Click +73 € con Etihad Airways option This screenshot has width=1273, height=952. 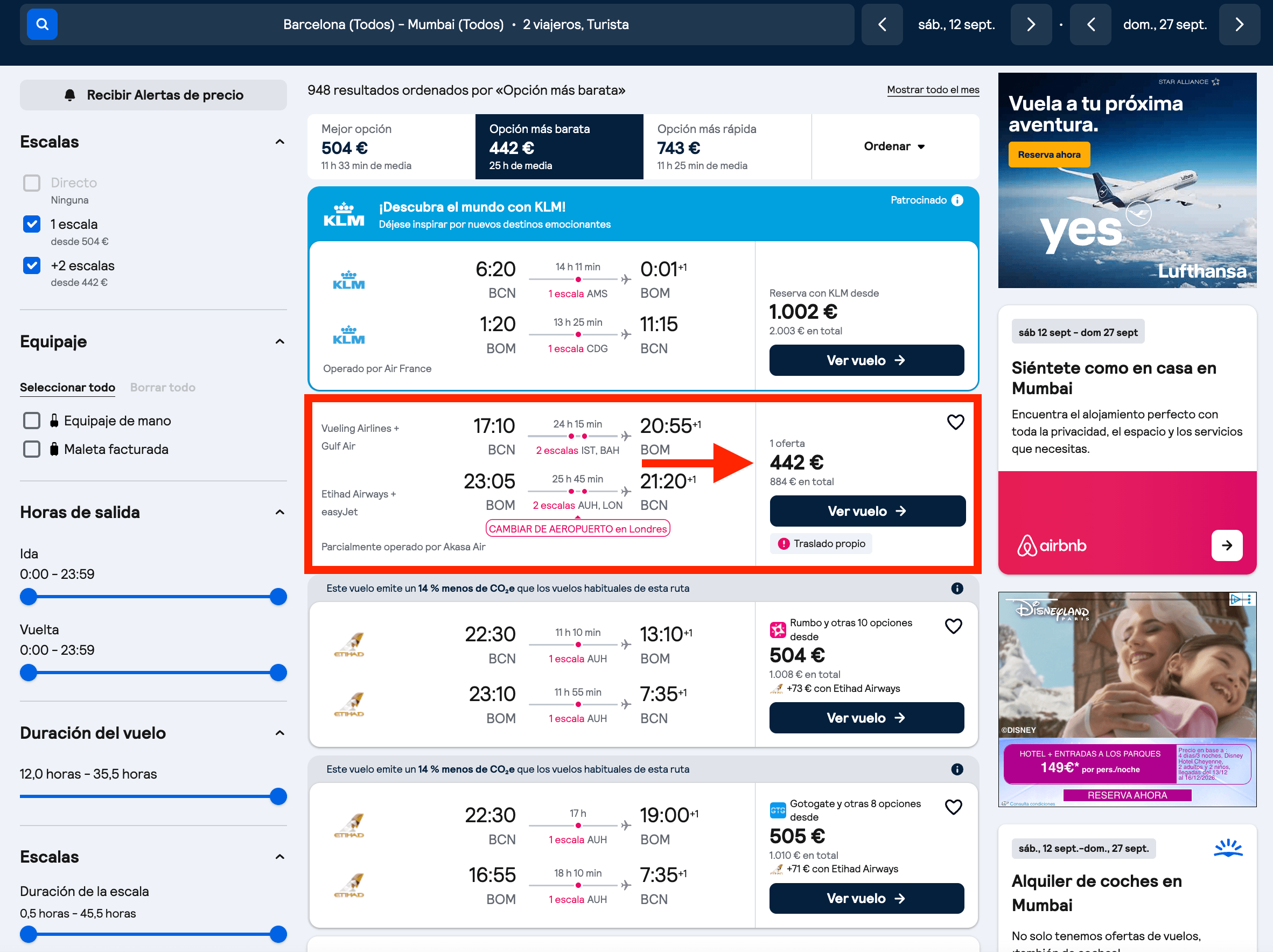pyautogui.click(x=835, y=688)
